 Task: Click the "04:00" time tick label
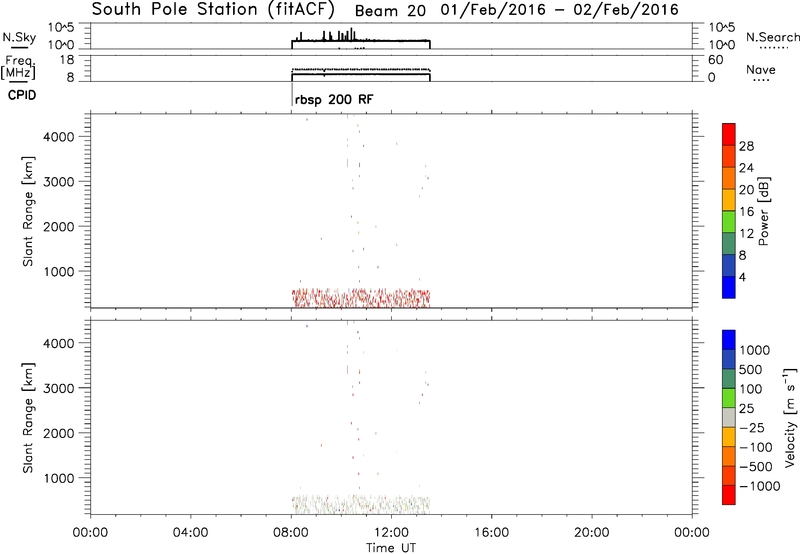(190, 533)
